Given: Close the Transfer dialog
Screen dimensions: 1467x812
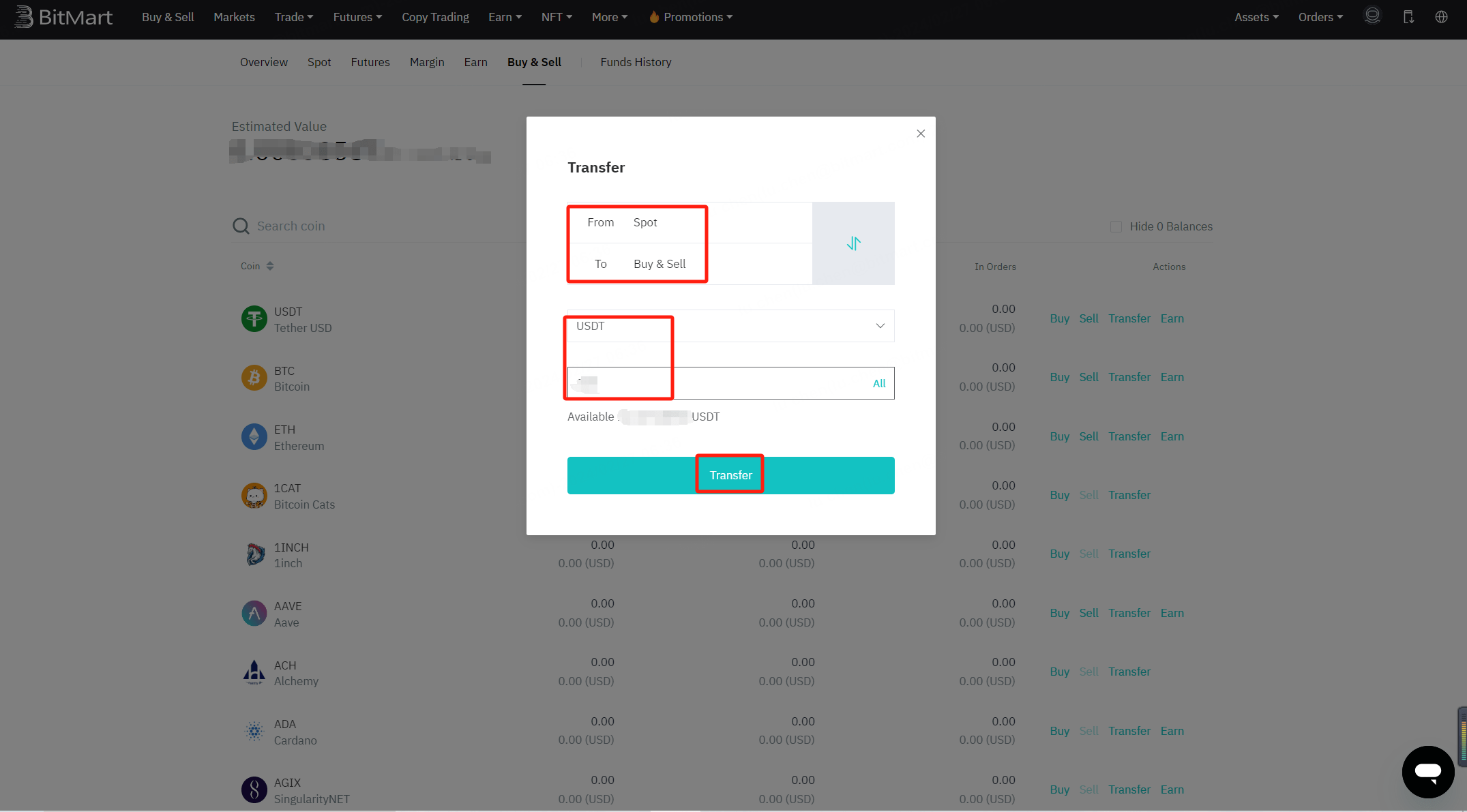Looking at the screenshot, I should point(920,134).
